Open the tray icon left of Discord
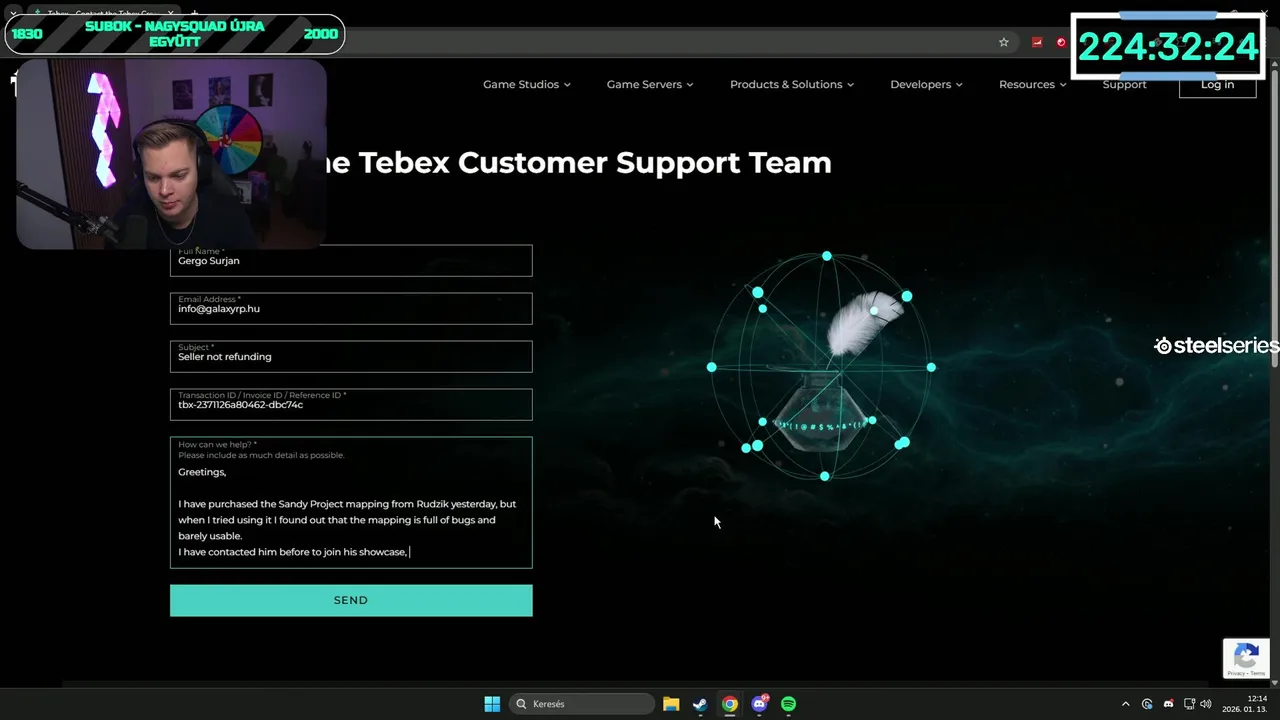Viewport: 1280px width, 720px height. (x=1147, y=704)
